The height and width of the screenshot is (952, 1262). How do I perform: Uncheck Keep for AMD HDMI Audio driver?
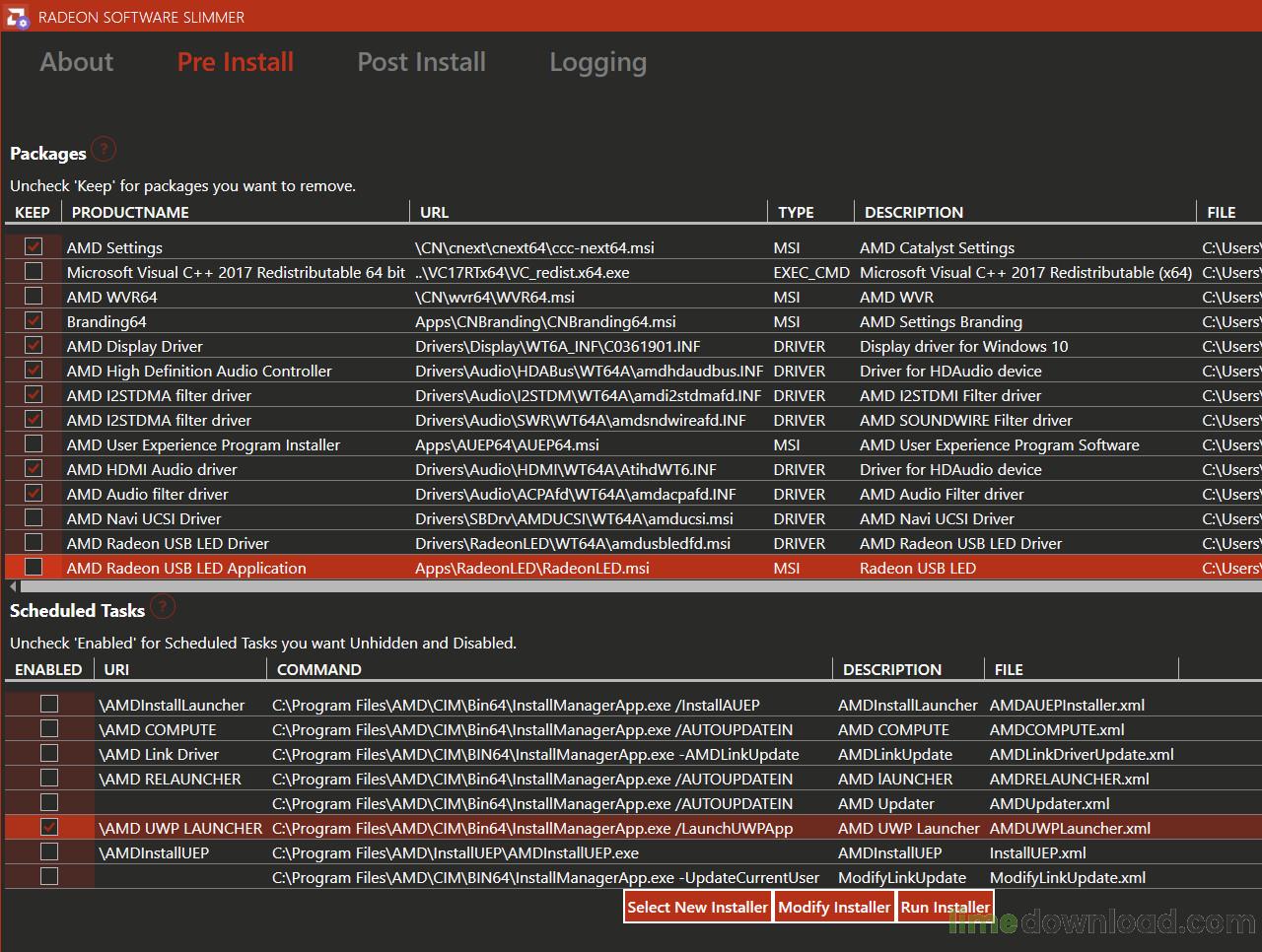(x=34, y=468)
